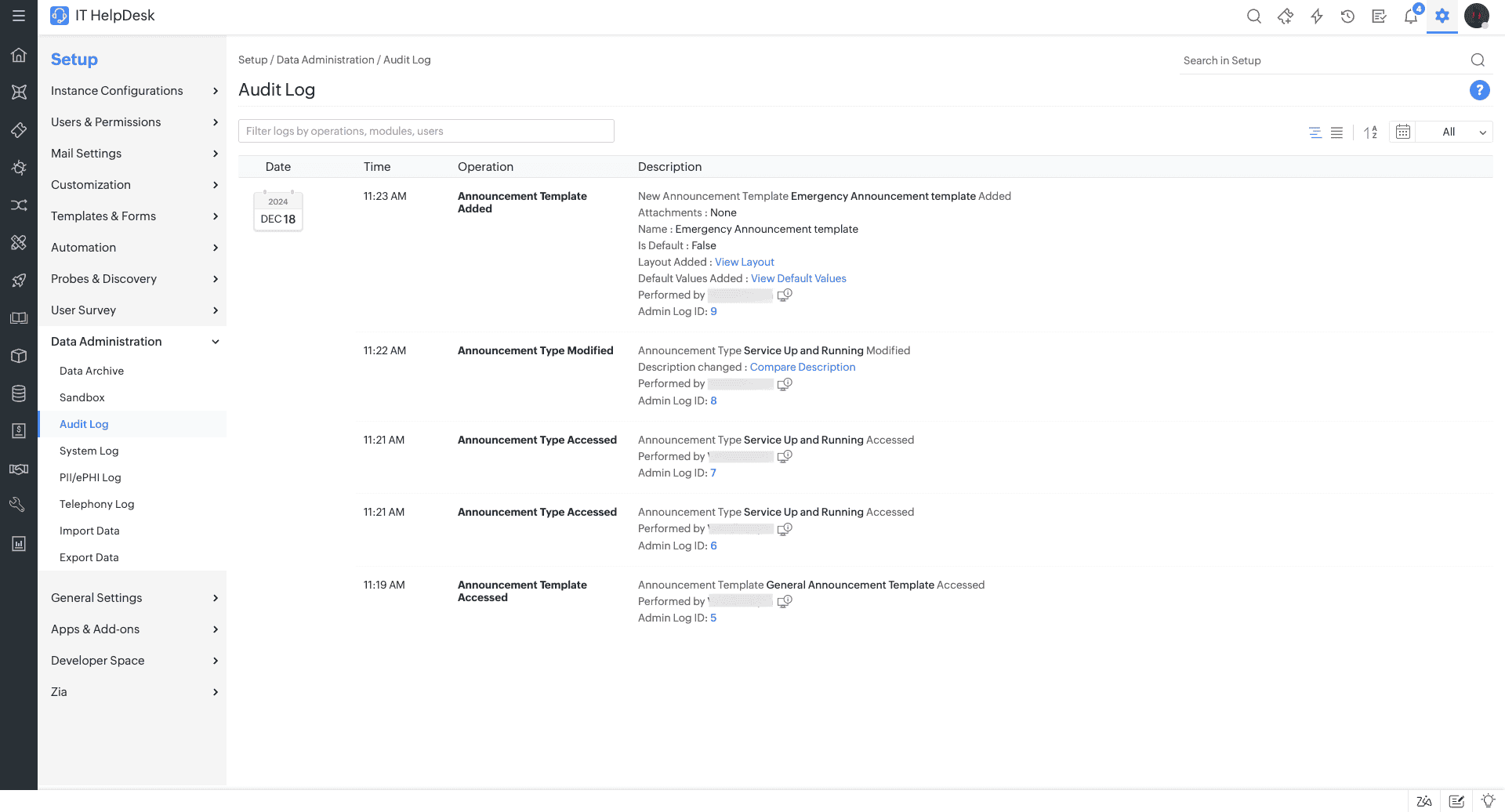Screen dimensions: 1505x812
Task: Open the recent history clock icon
Action: pyautogui.click(x=1348, y=16)
